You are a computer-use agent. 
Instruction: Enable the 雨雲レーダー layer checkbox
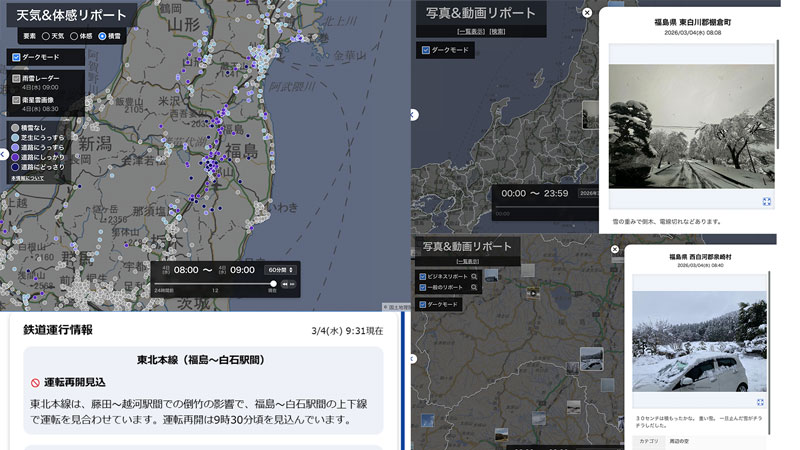click(x=16, y=77)
